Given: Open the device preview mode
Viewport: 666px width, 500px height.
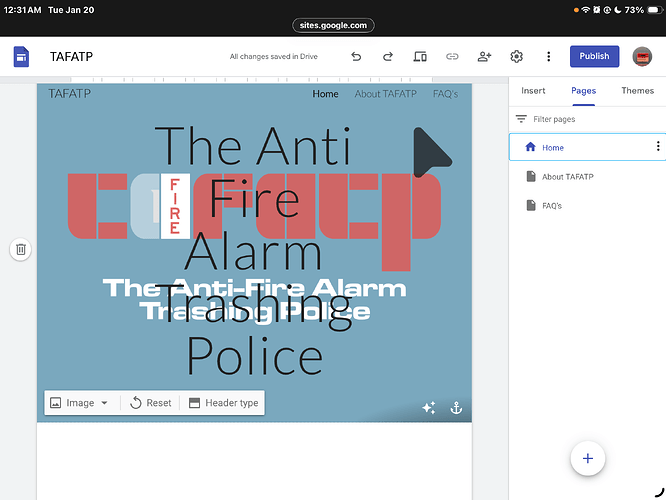Looking at the screenshot, I should coord(420,57).
